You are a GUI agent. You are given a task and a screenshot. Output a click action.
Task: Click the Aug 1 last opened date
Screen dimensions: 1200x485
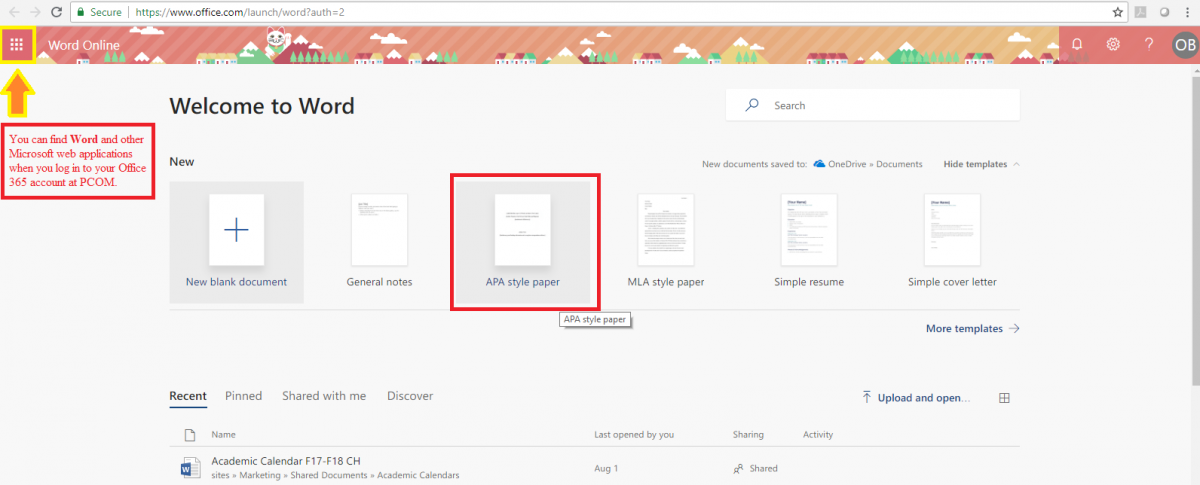pos(606,468)
